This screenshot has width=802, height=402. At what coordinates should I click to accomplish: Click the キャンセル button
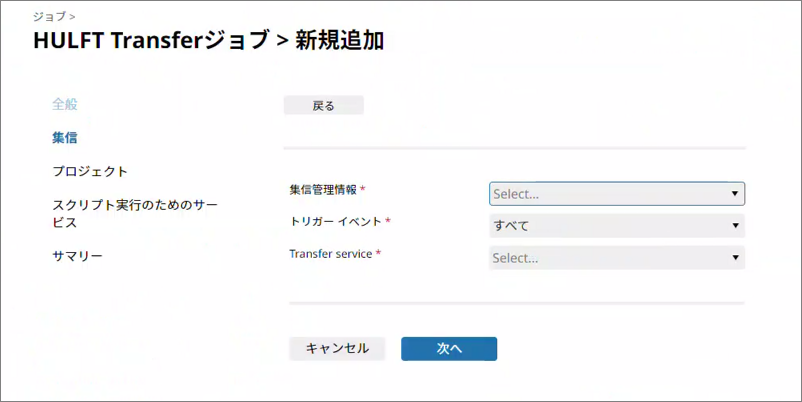tap(337, 348)
